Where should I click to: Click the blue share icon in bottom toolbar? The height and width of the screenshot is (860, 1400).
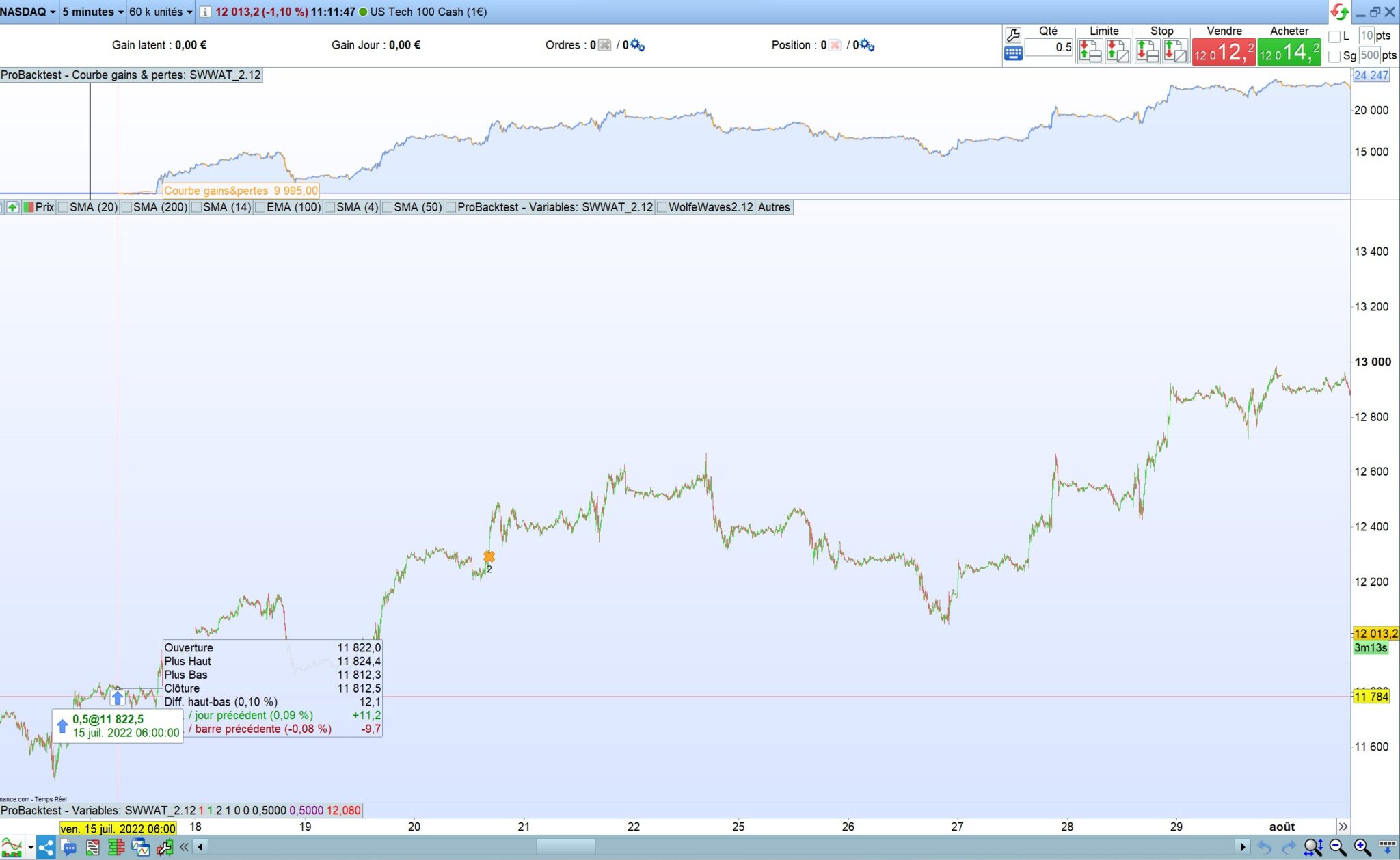click(x=46, y=848)
